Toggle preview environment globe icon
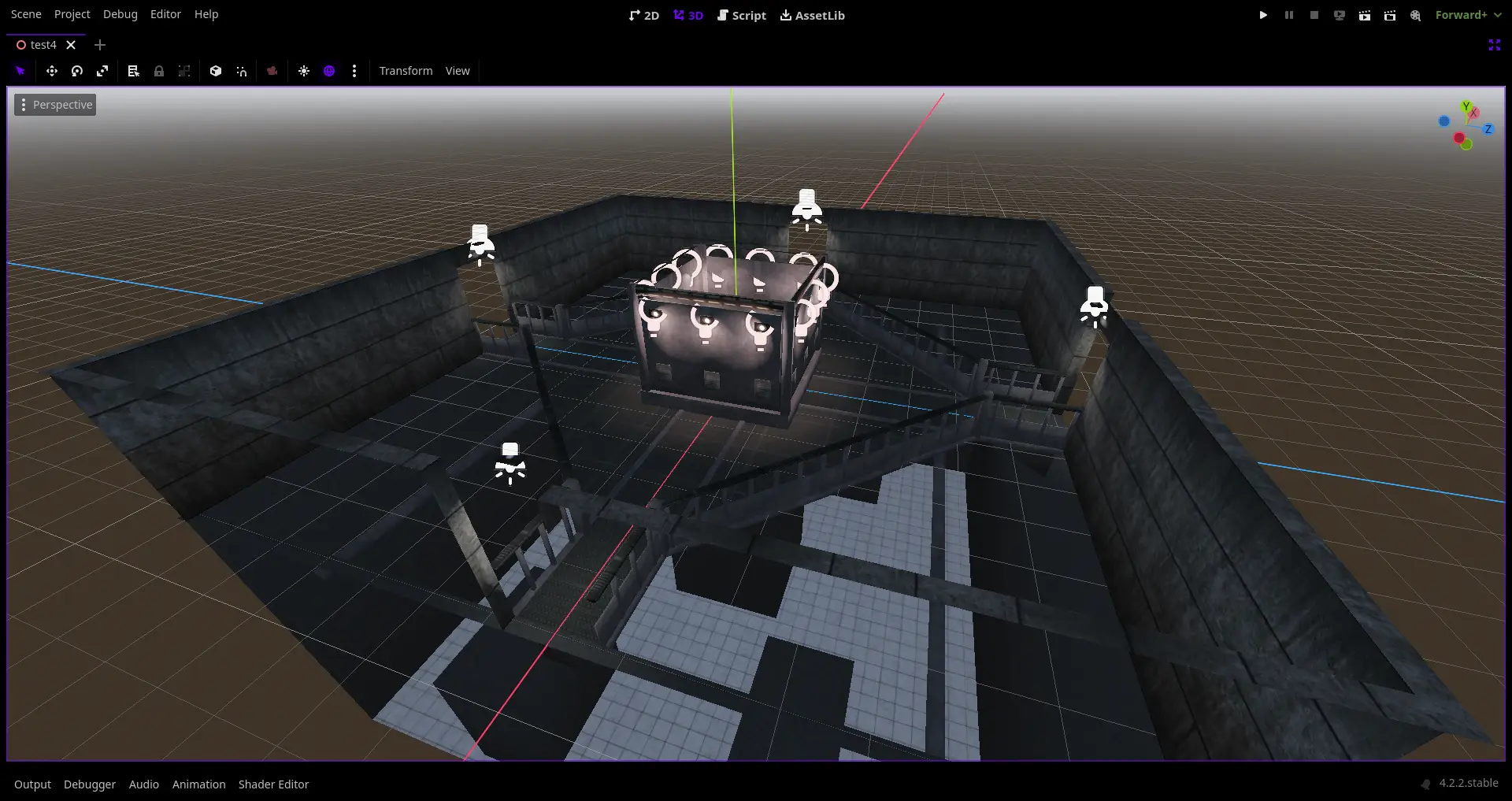1512x801 pixels. (x=329, y=71)
